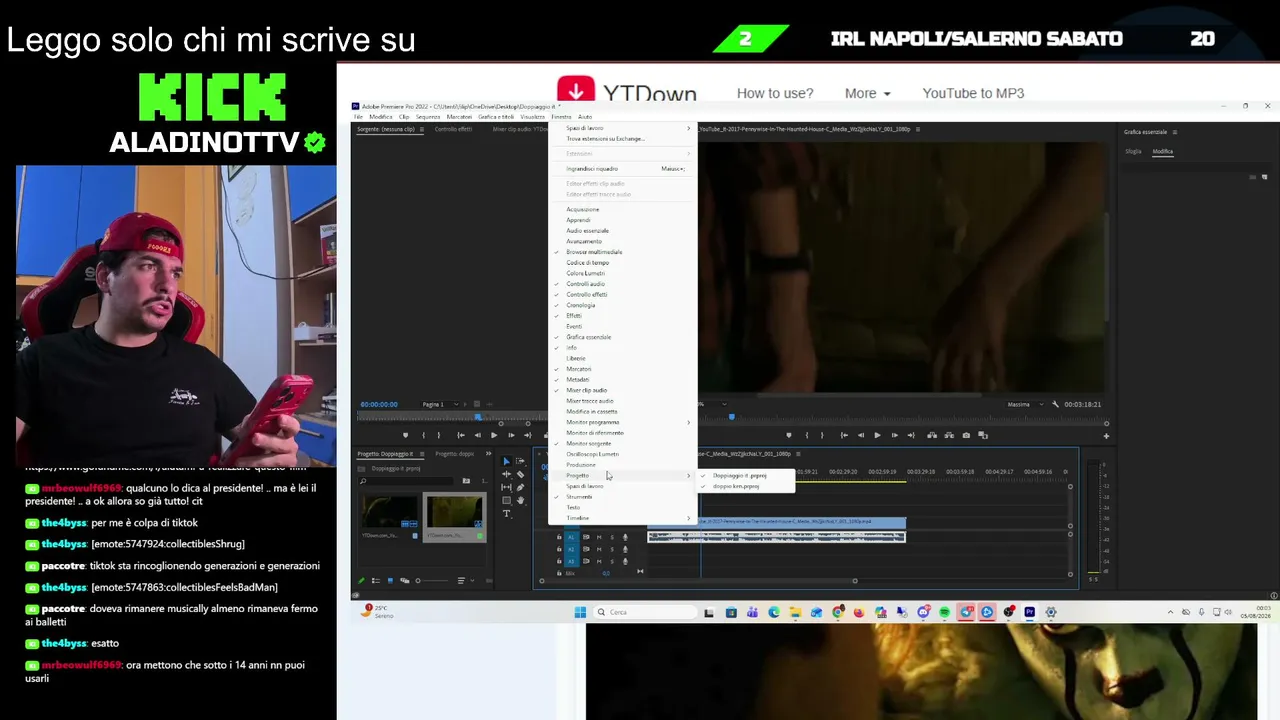The height and width of the screenshot is (720, 1280).
Task: Click the Windows taskbar Cerca search box
Action: click(647, 612)
